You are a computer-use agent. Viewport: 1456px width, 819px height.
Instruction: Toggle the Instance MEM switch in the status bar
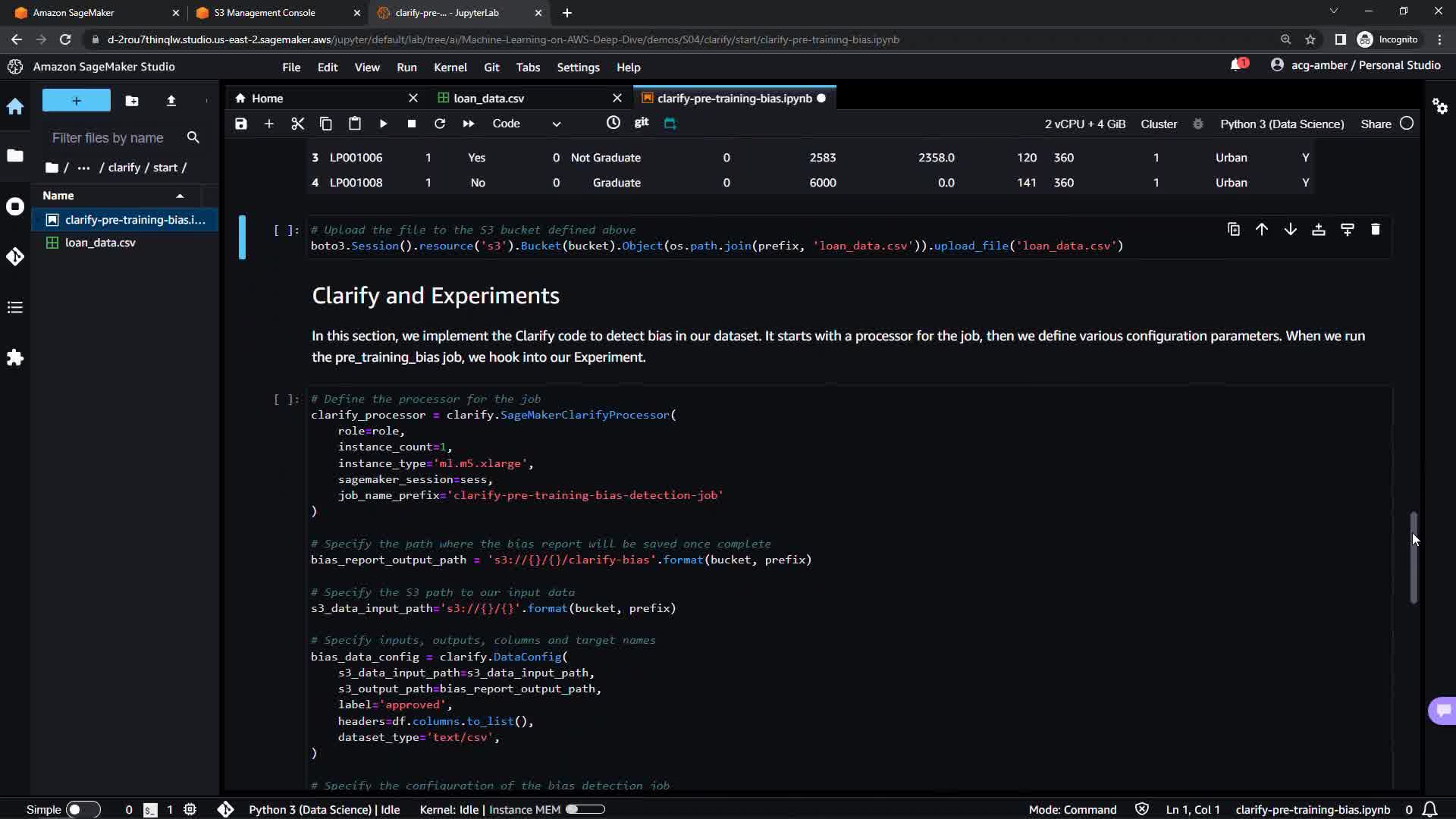(x=585, y=809)
